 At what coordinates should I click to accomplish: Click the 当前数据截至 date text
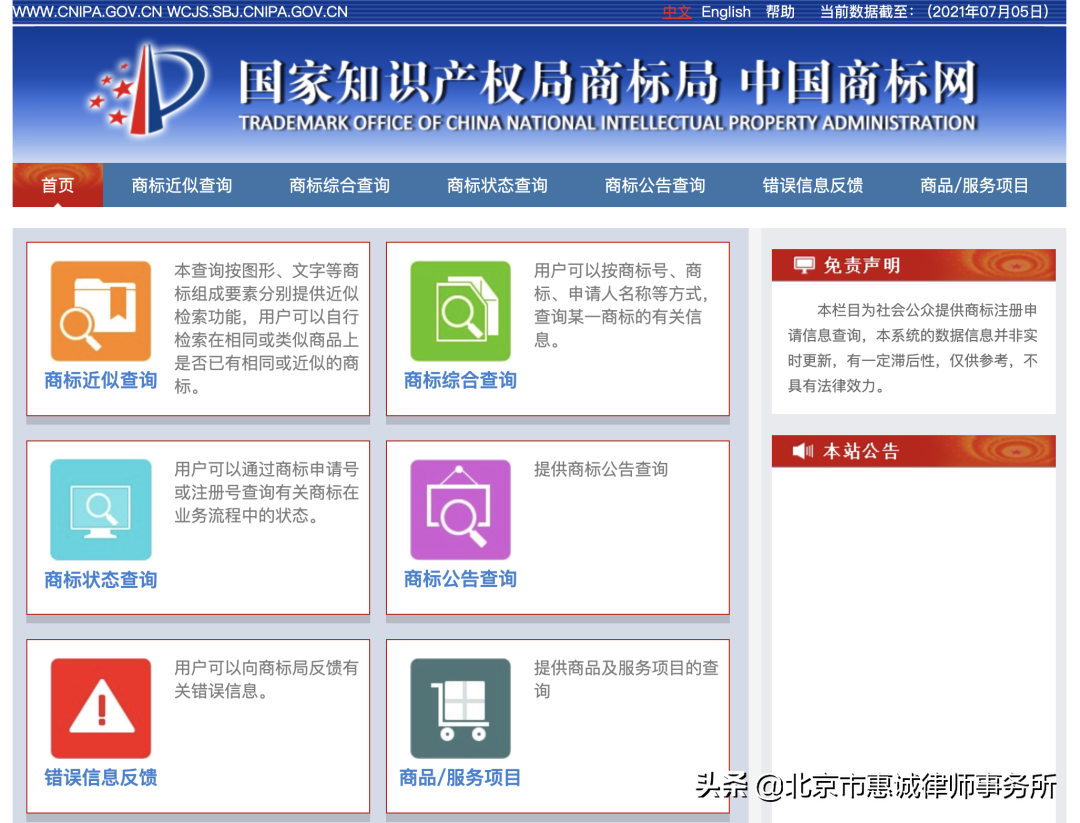click(935, 12)
